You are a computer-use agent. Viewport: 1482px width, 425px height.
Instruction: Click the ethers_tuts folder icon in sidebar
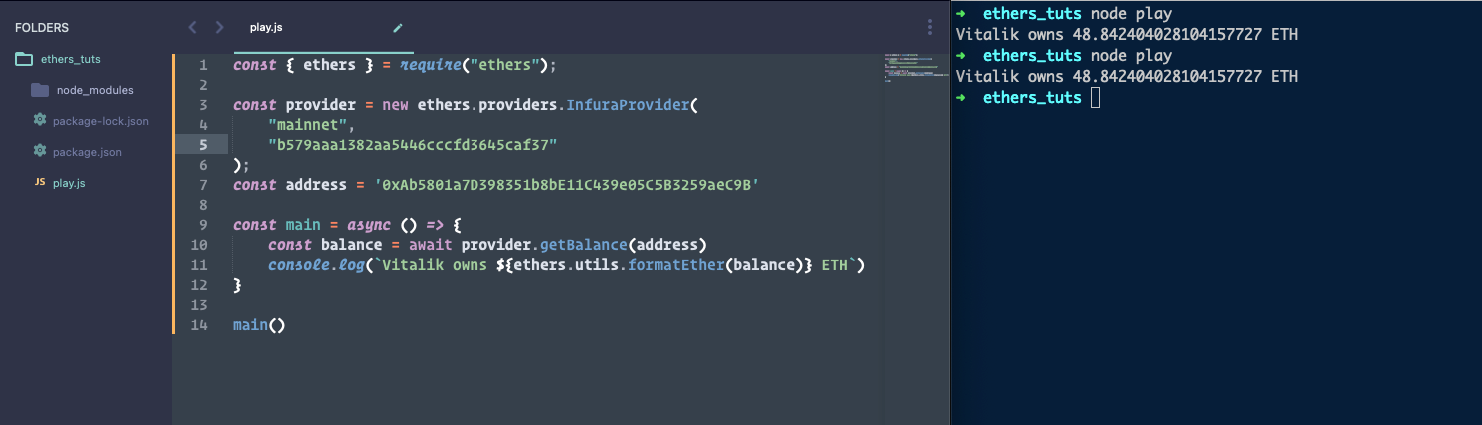pyautogui.click(x=24, y=59)
